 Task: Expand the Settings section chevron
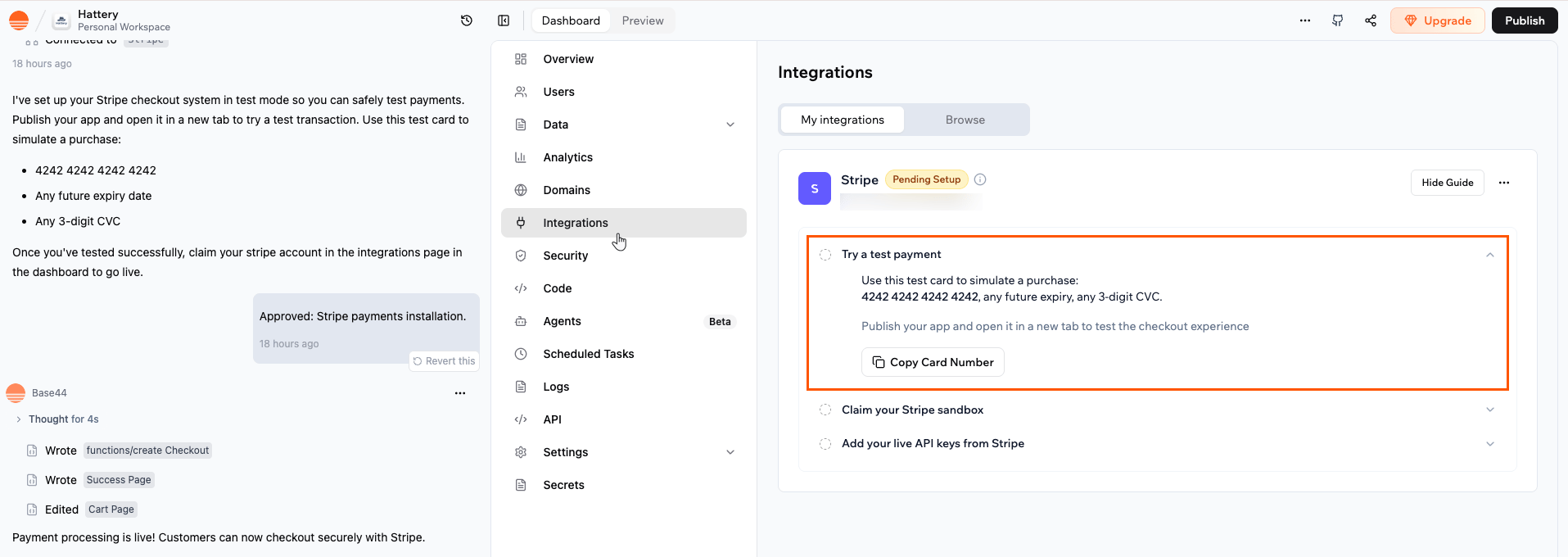pyautogui.click(x=730, y=452)
